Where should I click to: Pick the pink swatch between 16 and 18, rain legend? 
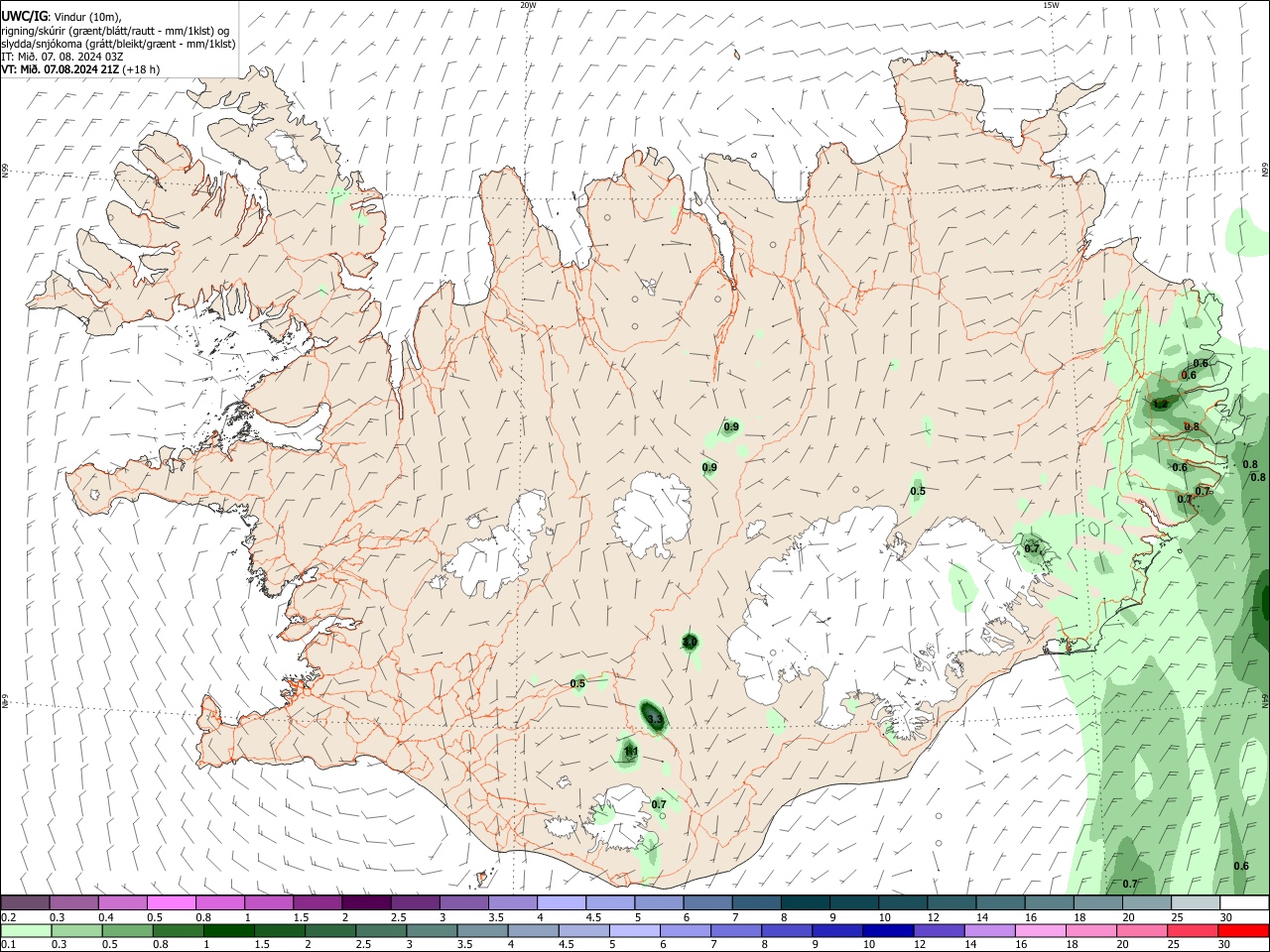pos(1040,930)
